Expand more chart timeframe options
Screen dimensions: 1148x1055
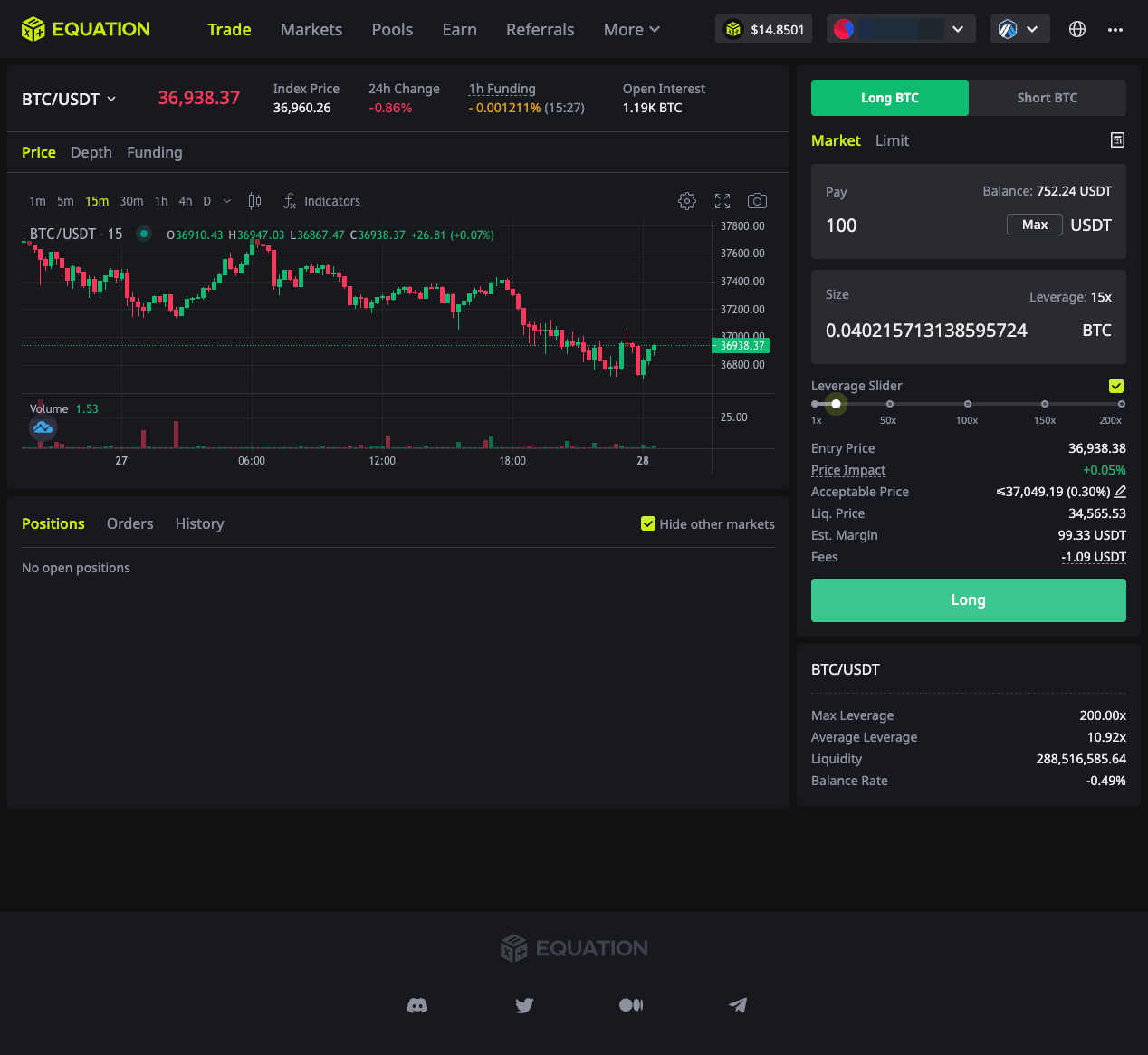coord(227,201)
